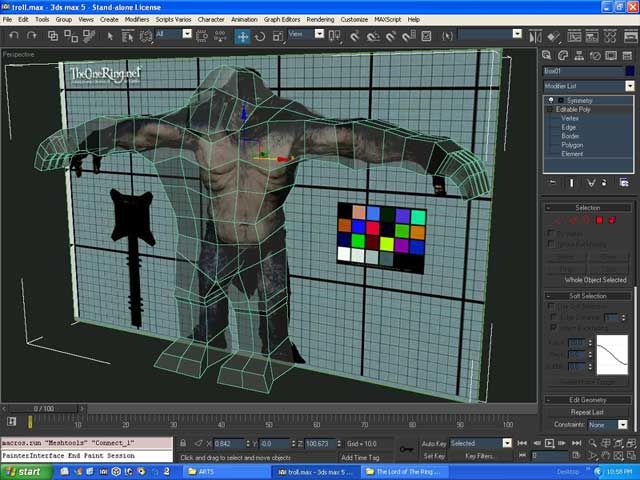Open the selection filter All dropdown
This screenshot has width=640, height=480.
coord(187,34)
